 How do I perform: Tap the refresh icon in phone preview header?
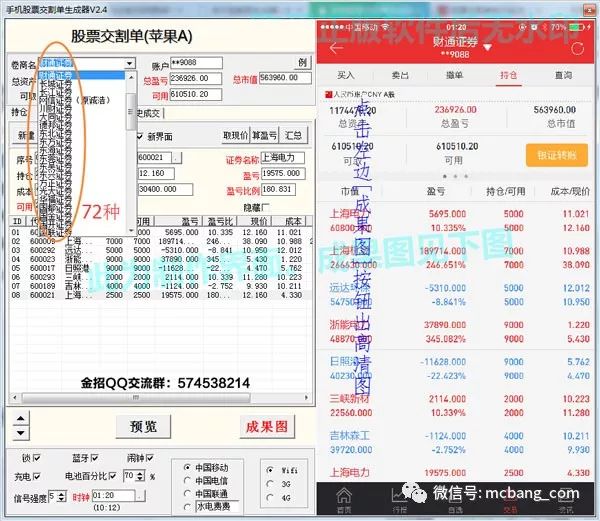(x=577, y=49)
